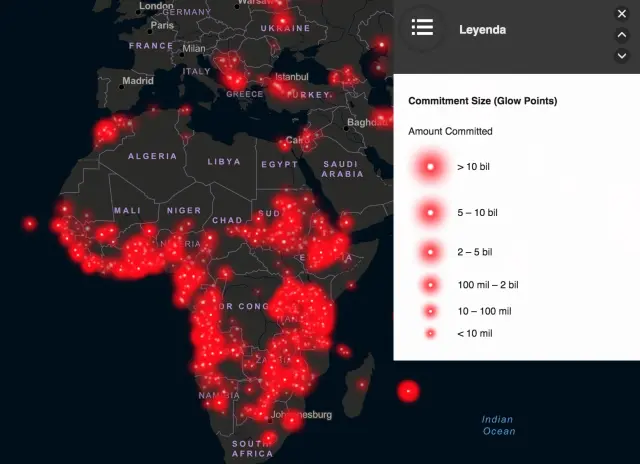This screenshot has height=464, width=640.
Task: Collapse the panel with the up chevron
Action: point(621,35)
